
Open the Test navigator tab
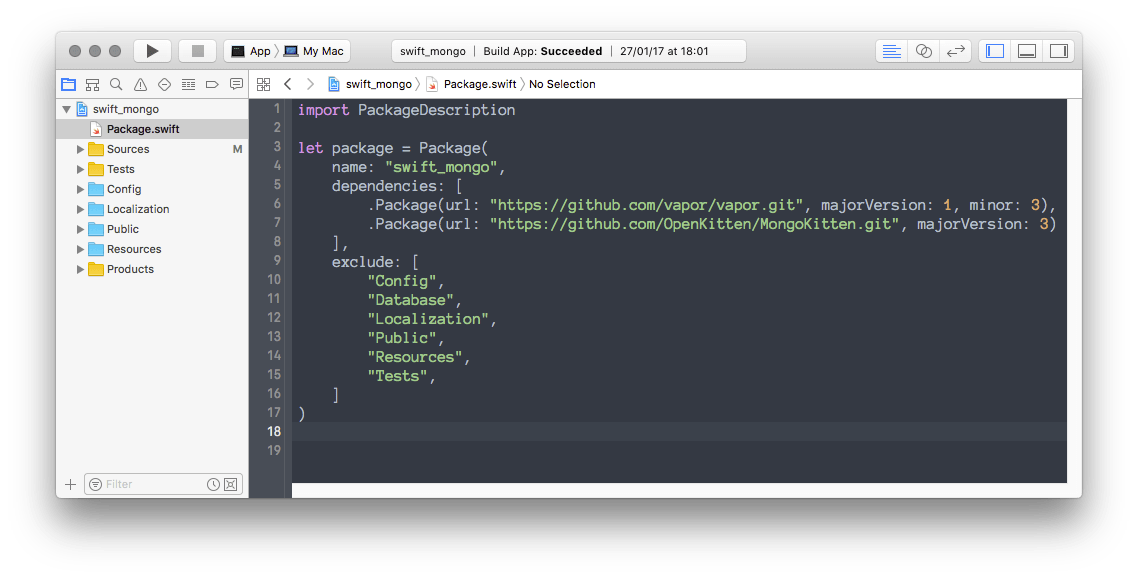165,84
